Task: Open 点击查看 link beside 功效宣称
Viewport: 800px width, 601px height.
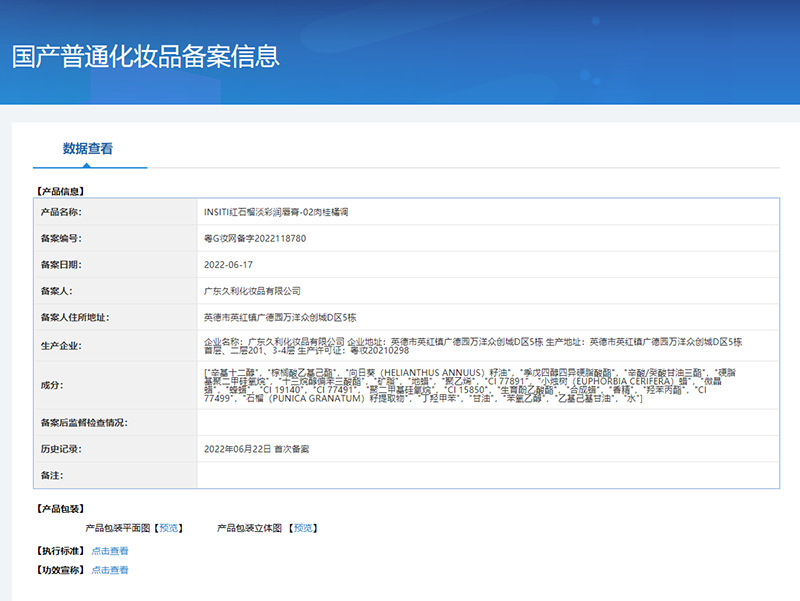Action: tap(110, 570)
